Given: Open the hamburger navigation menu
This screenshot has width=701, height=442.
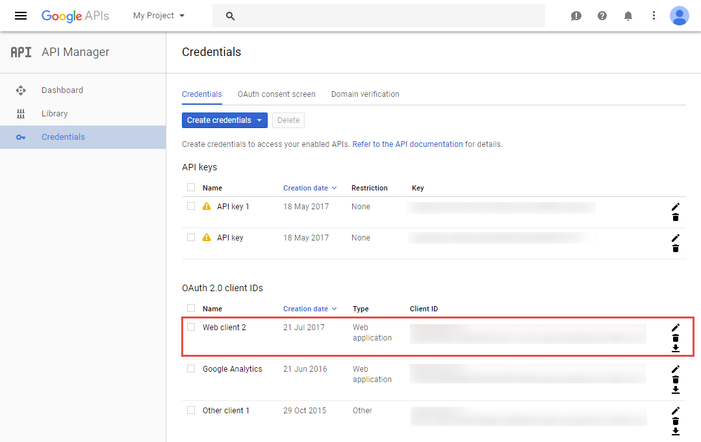Looking at the screenshot, I should pos(21,16).
